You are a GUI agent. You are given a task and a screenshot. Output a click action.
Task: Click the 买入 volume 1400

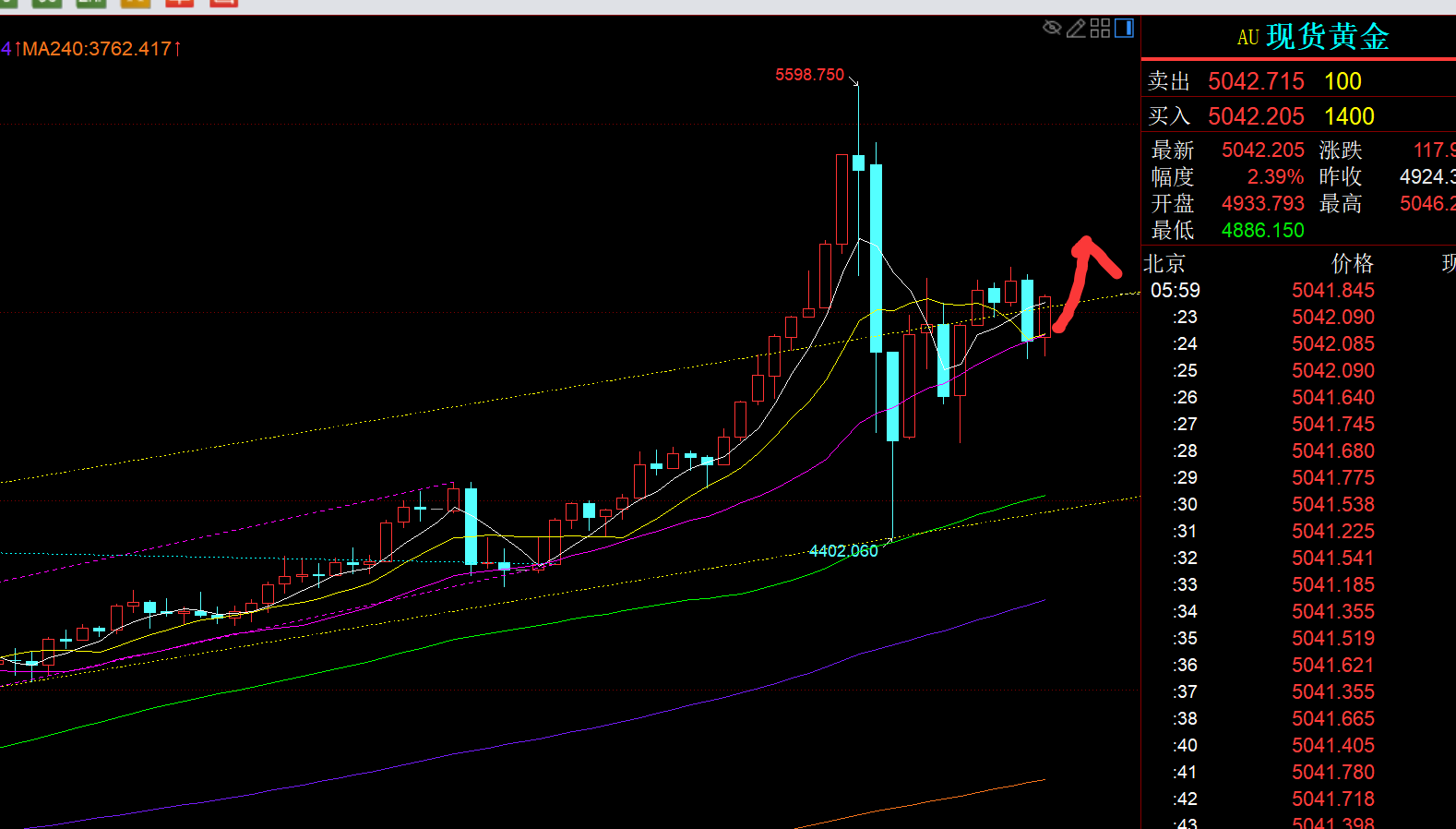pos(1349,116)
